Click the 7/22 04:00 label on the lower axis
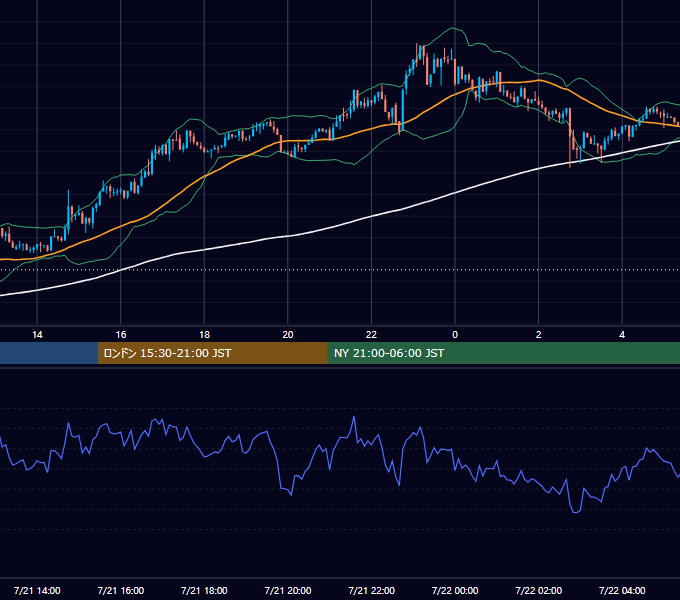The width and height of the screenshot is (680, 600). pos(622,590)
